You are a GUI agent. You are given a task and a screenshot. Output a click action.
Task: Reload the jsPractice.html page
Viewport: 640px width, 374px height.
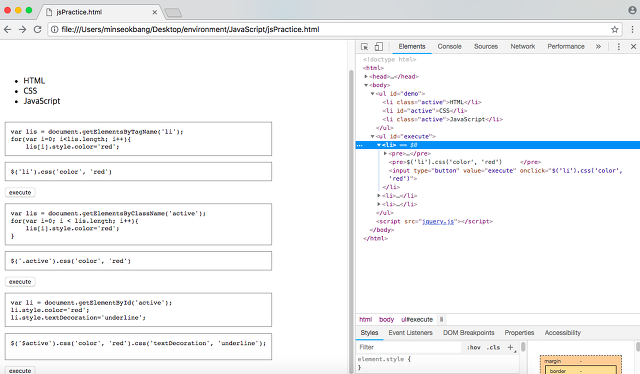(38, 29)
